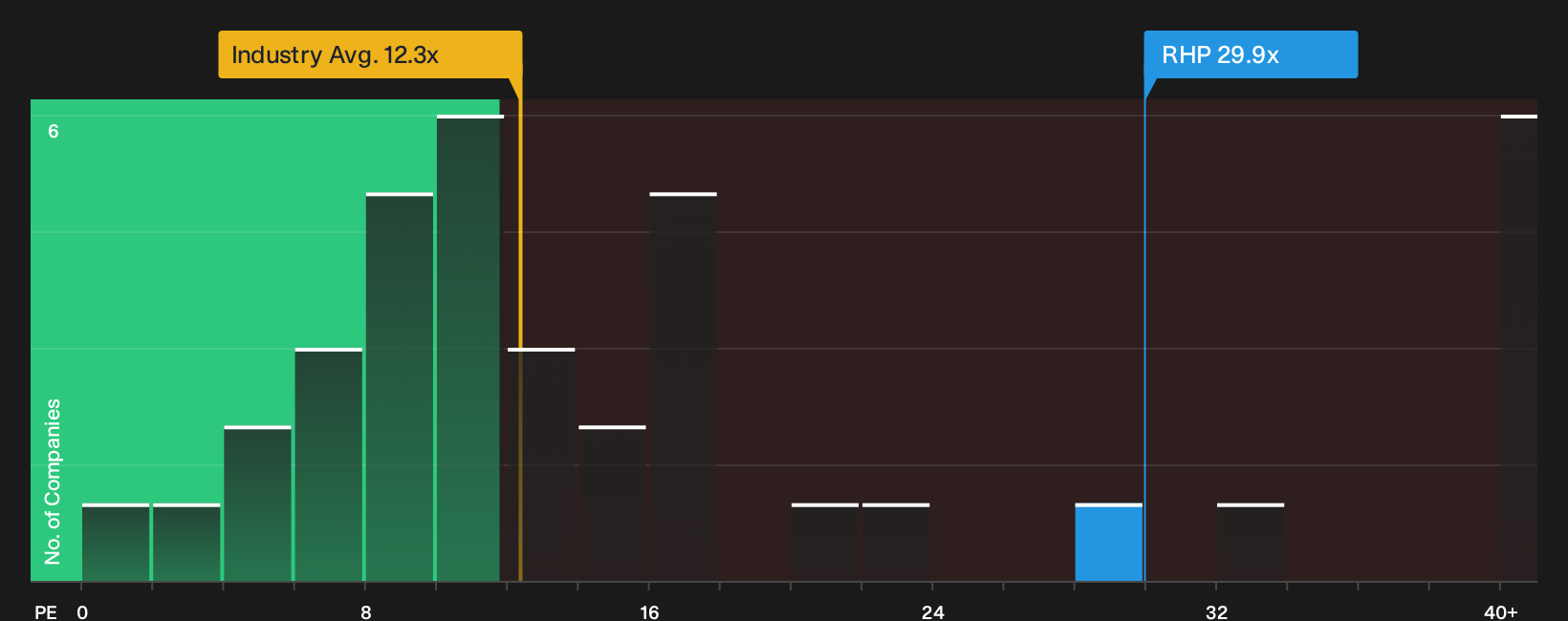Image resolution: width=1568 pixels, height=621 pixels.
Task: Click the x-axis label 24
Action: click(x=932, y=611)
